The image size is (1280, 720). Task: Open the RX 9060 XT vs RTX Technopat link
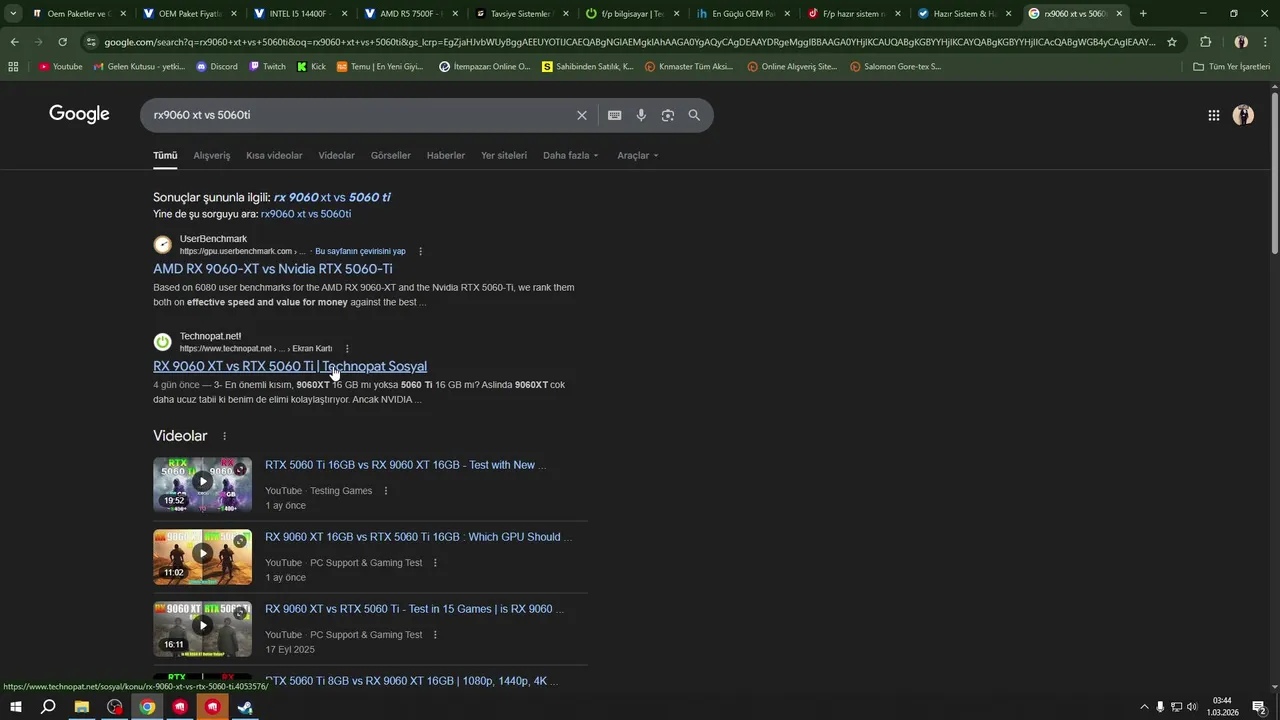pyautogui.click(x=290, y=366)
